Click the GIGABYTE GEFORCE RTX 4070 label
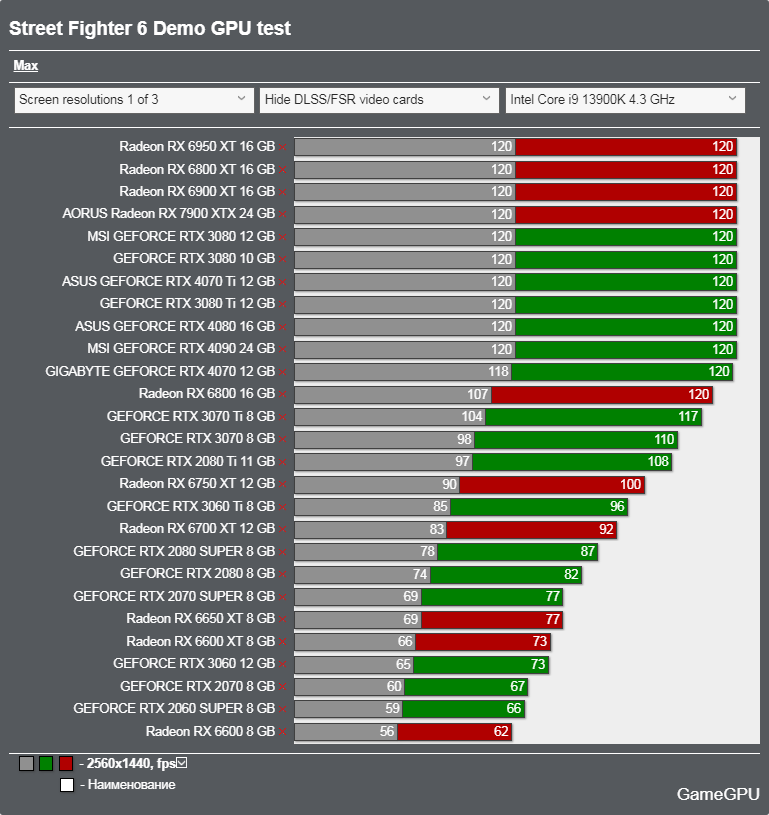The image size is (769, 815). pos(160,371)
